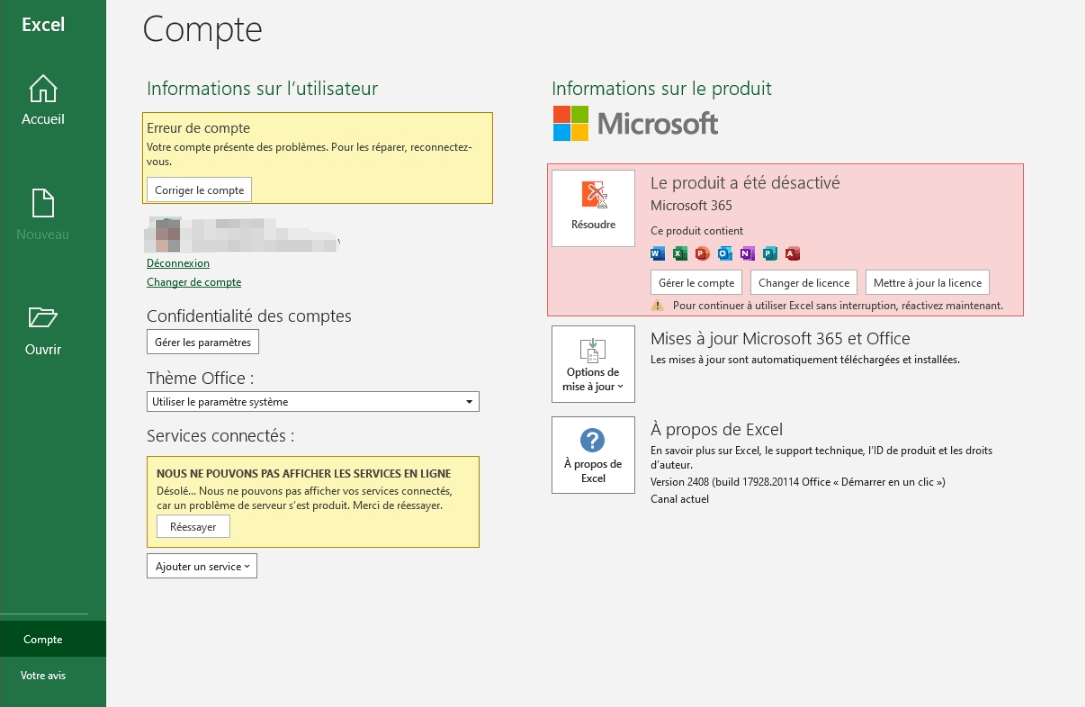The width and height of the screenshot is (1085, 707).
Task: Click the Outlook app icon in product list
Action: click(724, 254)
